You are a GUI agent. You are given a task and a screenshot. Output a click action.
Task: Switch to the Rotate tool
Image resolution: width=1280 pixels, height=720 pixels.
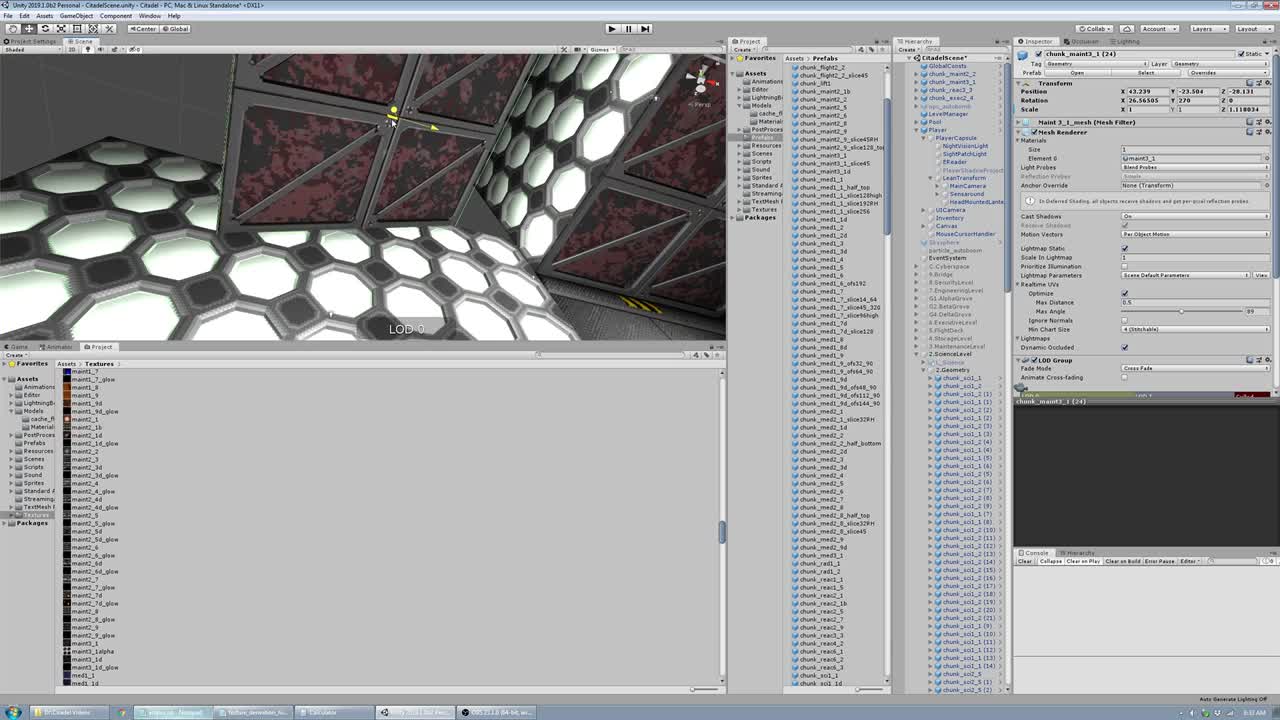45,29
